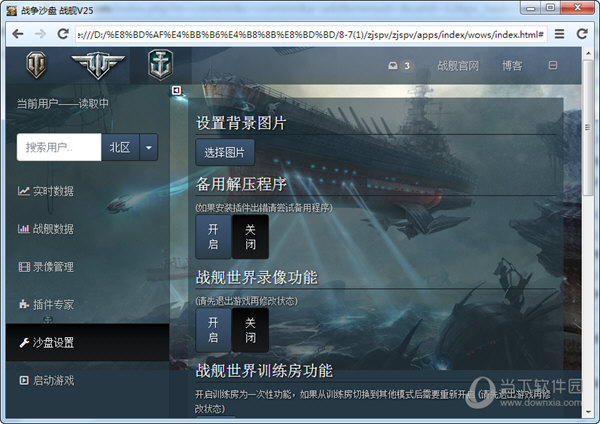Open the World of Warships anchor logo tab
600x424 pixels.
[x=160, y=65]
